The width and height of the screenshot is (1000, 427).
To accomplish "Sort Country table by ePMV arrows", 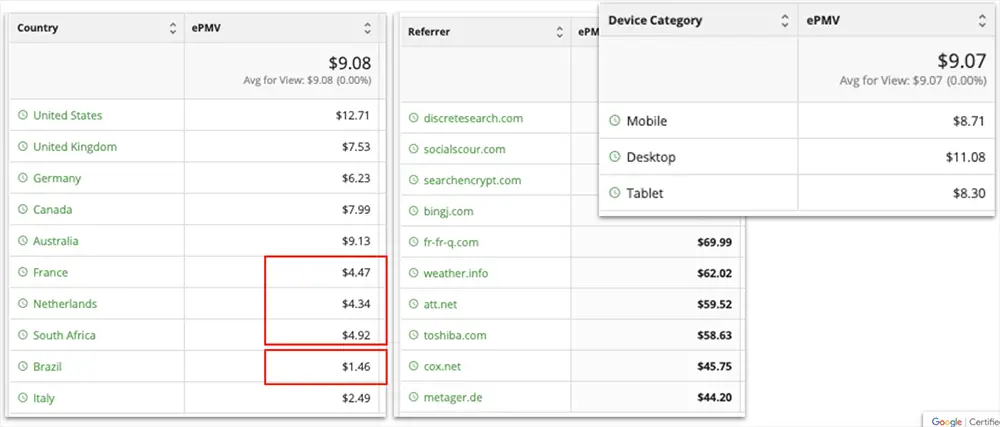I will [367, 28].
